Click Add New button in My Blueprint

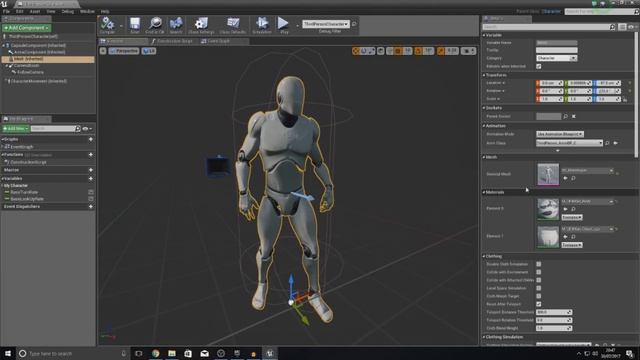[16, 129]
